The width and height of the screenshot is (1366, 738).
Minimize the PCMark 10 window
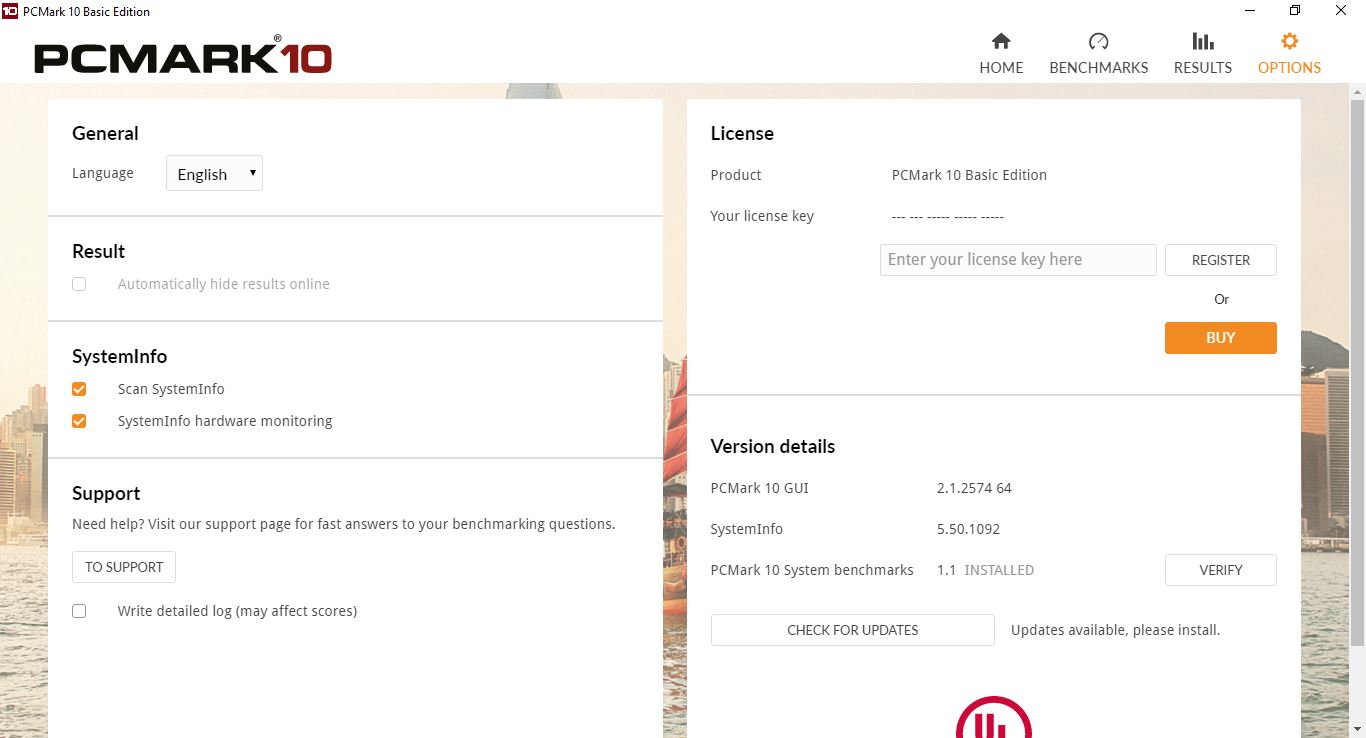pos(1250,10)
